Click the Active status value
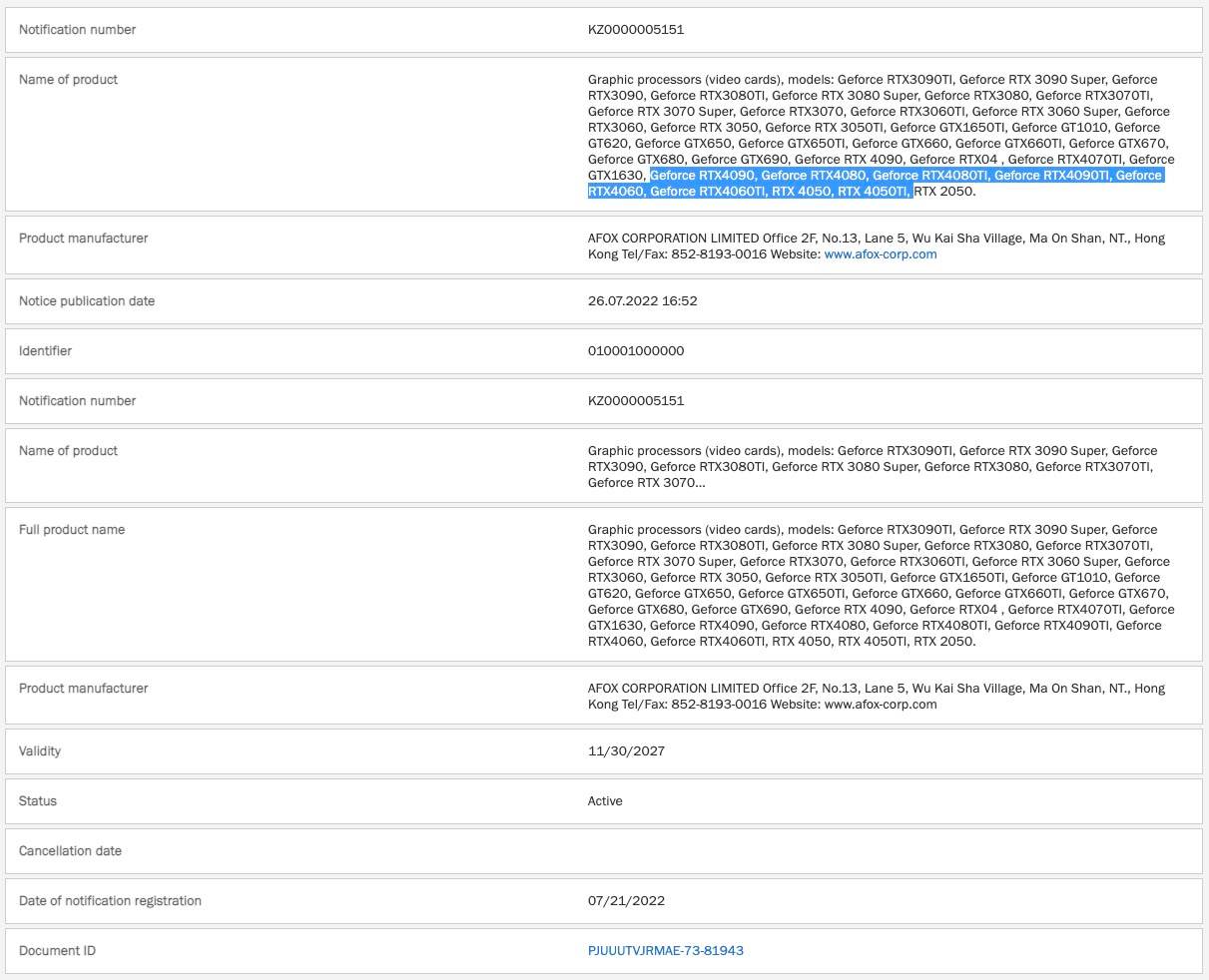Viewport: 1209px width, 980px height. (605, 801)
